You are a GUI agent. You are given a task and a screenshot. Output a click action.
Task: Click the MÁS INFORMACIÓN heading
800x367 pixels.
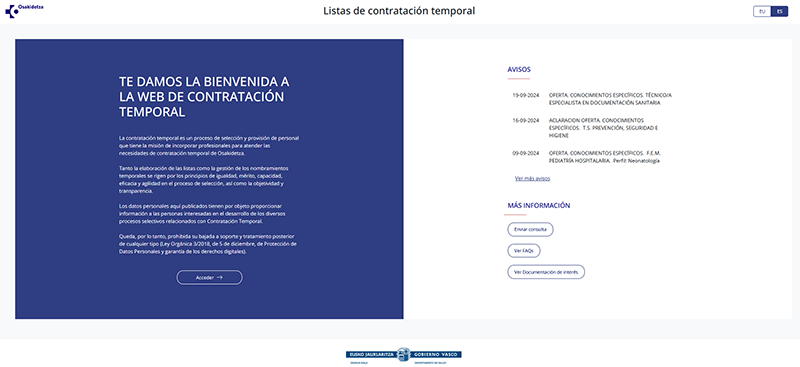(x=539, y=206)
